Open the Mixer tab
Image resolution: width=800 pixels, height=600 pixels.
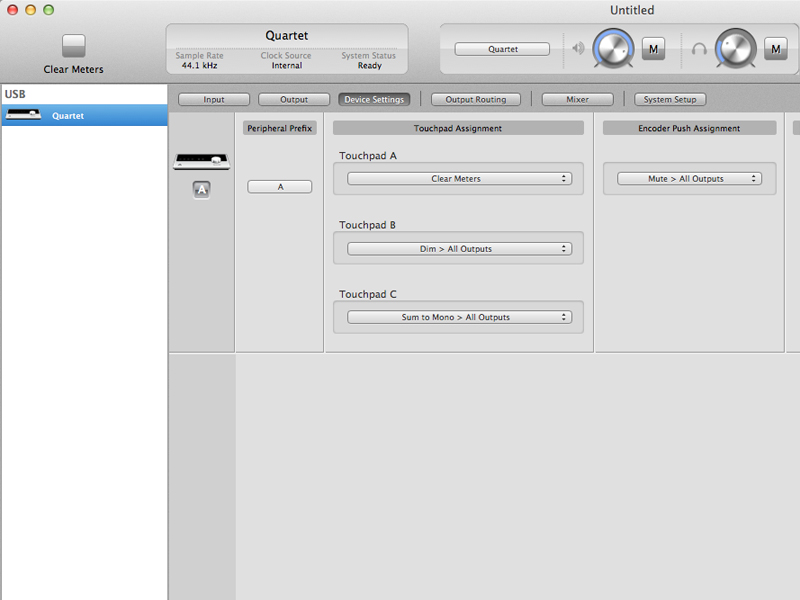point(578,99)
